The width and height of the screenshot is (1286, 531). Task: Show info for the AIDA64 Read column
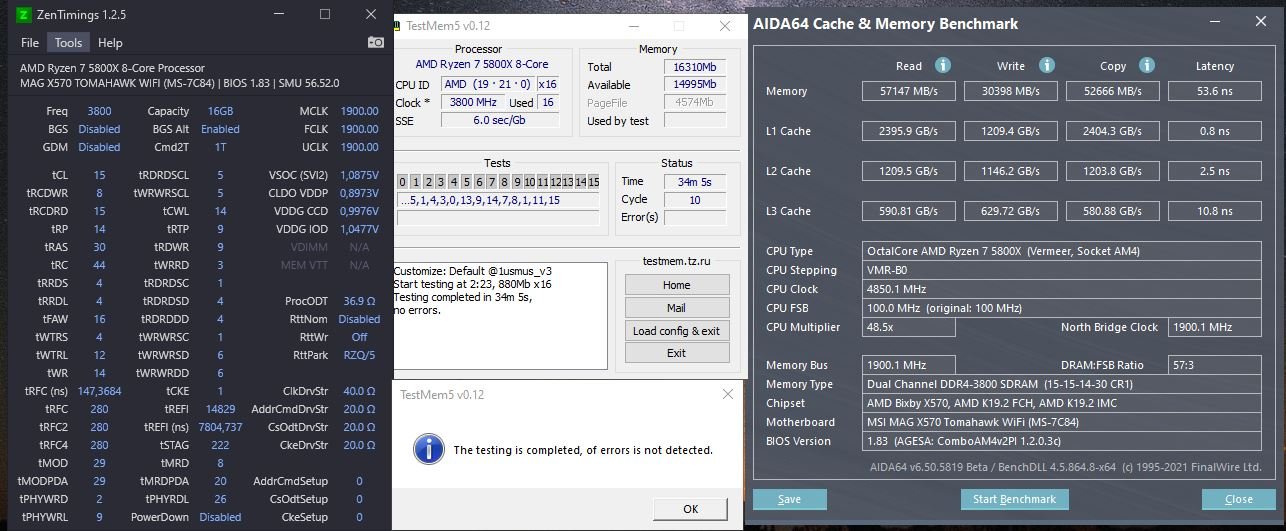tap(942, 65)
